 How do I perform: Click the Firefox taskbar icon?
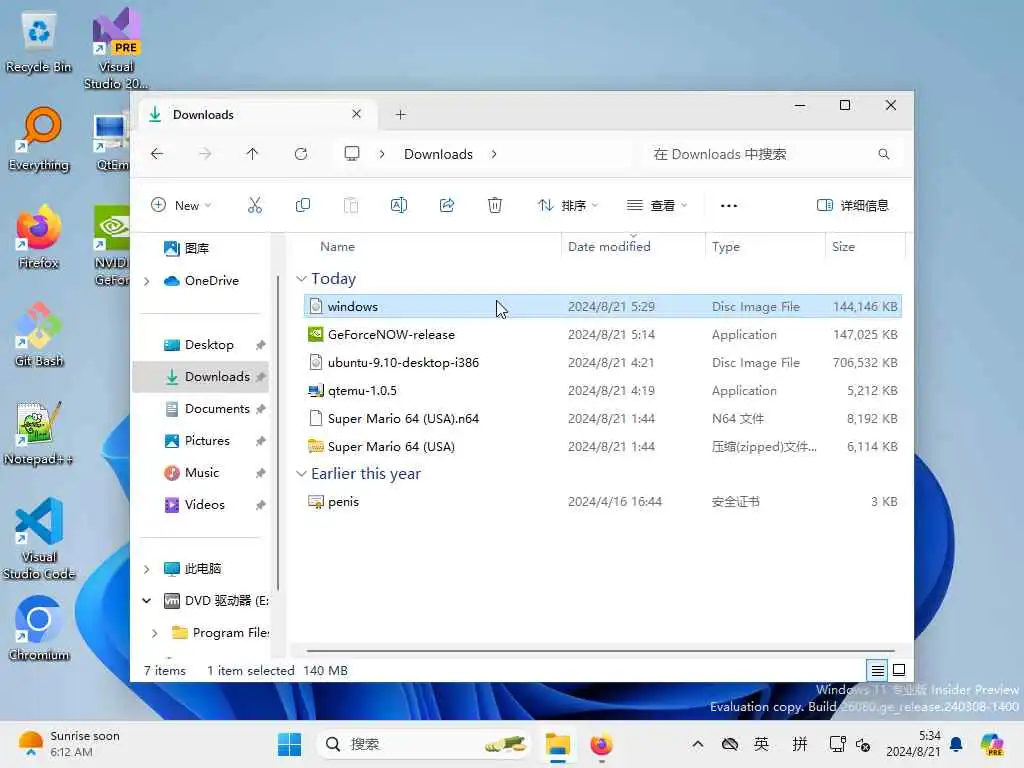click(x=601, y=744)
